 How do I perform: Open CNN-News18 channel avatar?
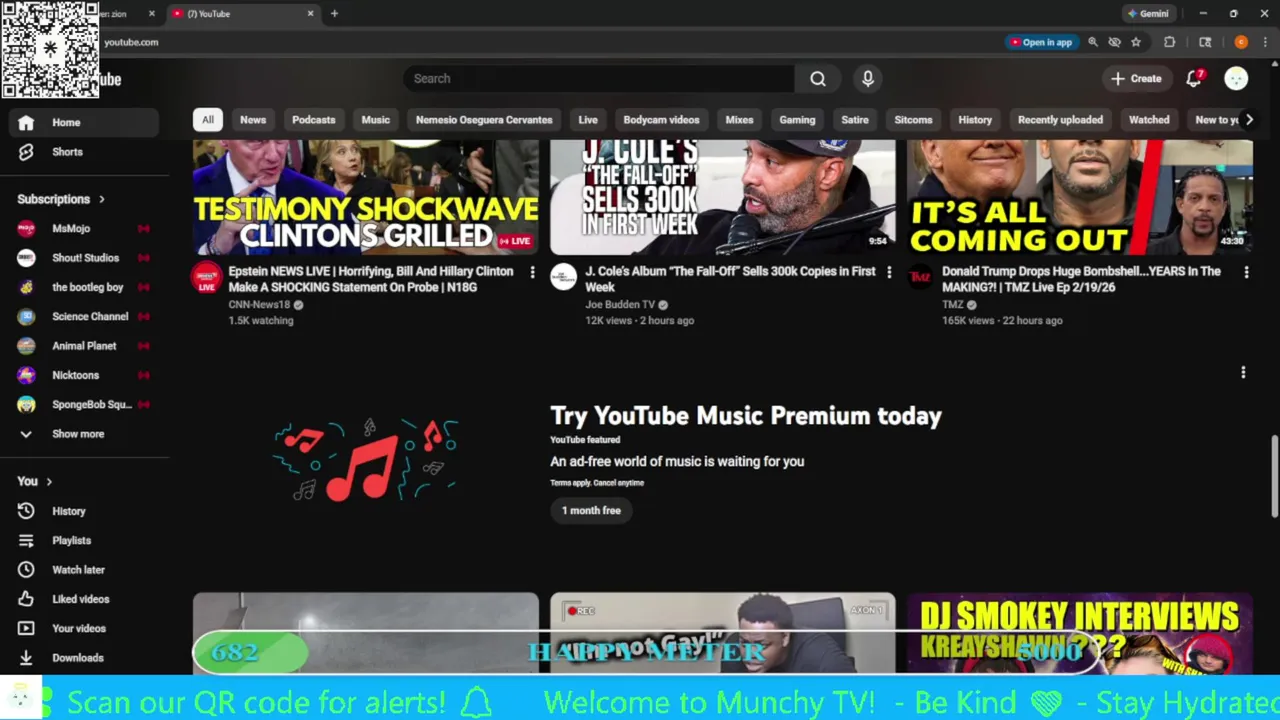click(x=207, y=277)
